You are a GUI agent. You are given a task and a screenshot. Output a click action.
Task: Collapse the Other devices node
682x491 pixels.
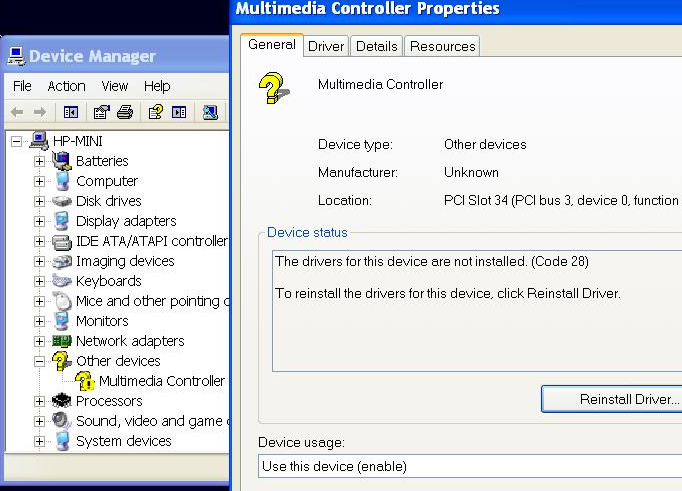pyautogui.click(x=39, y=361)
